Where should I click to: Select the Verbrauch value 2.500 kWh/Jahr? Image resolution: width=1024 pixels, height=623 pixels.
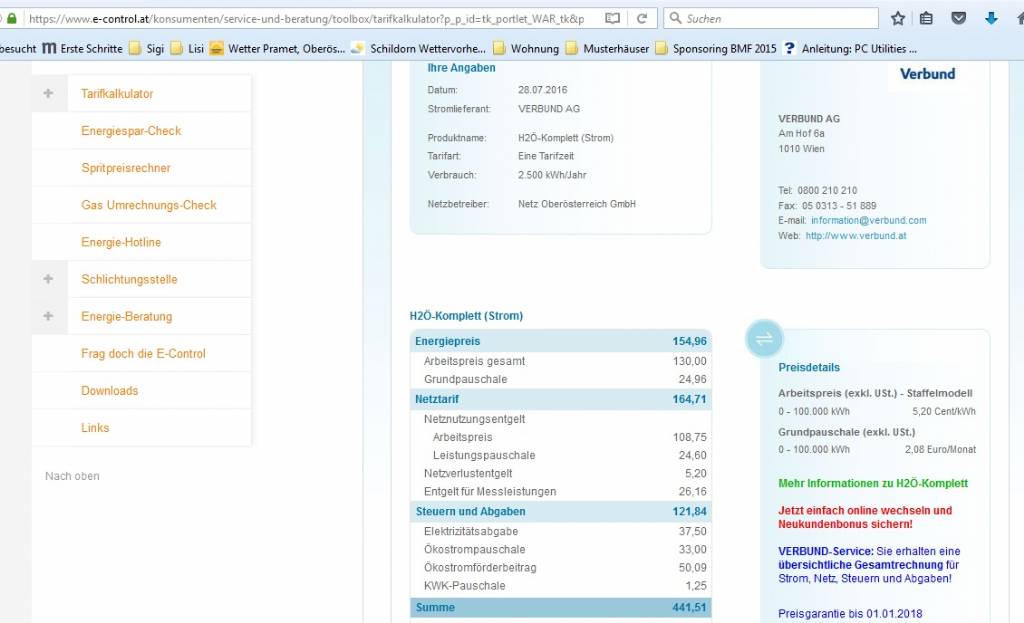pyautogui.click(x=552, y=175)
